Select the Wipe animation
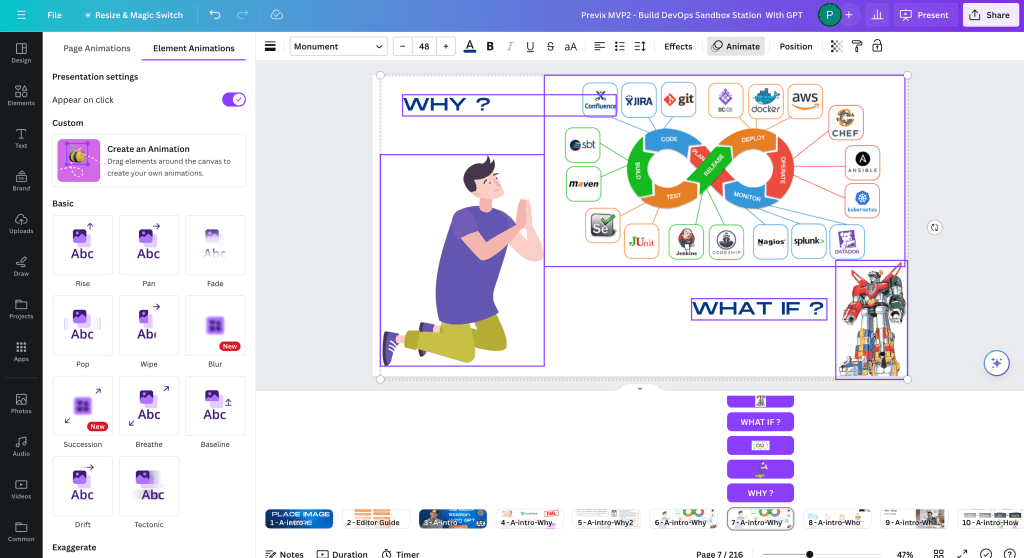Viewport: 1024px width, 558px height. 148,325
